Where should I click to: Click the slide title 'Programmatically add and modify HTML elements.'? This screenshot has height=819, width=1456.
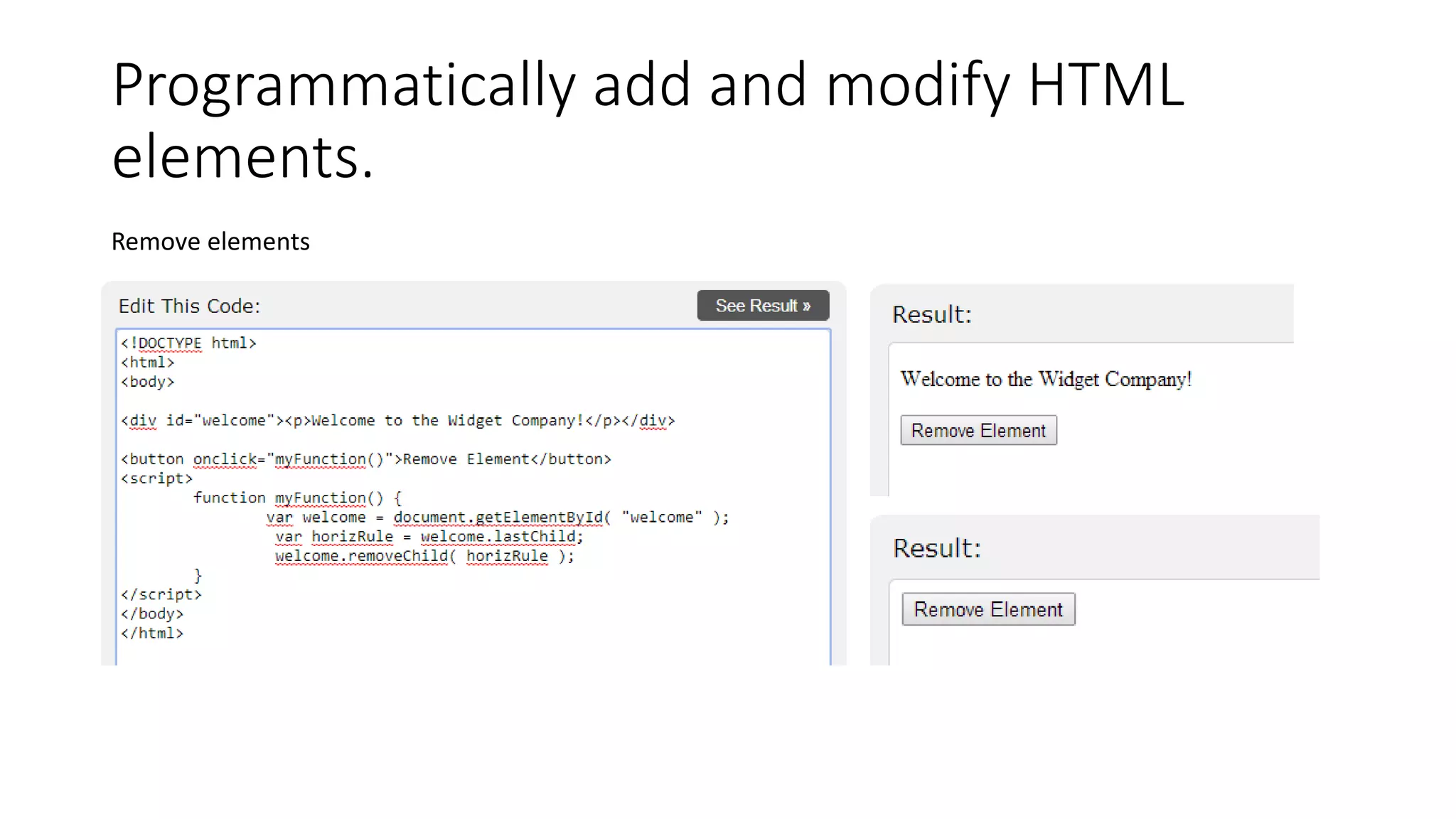click(648, 120)
